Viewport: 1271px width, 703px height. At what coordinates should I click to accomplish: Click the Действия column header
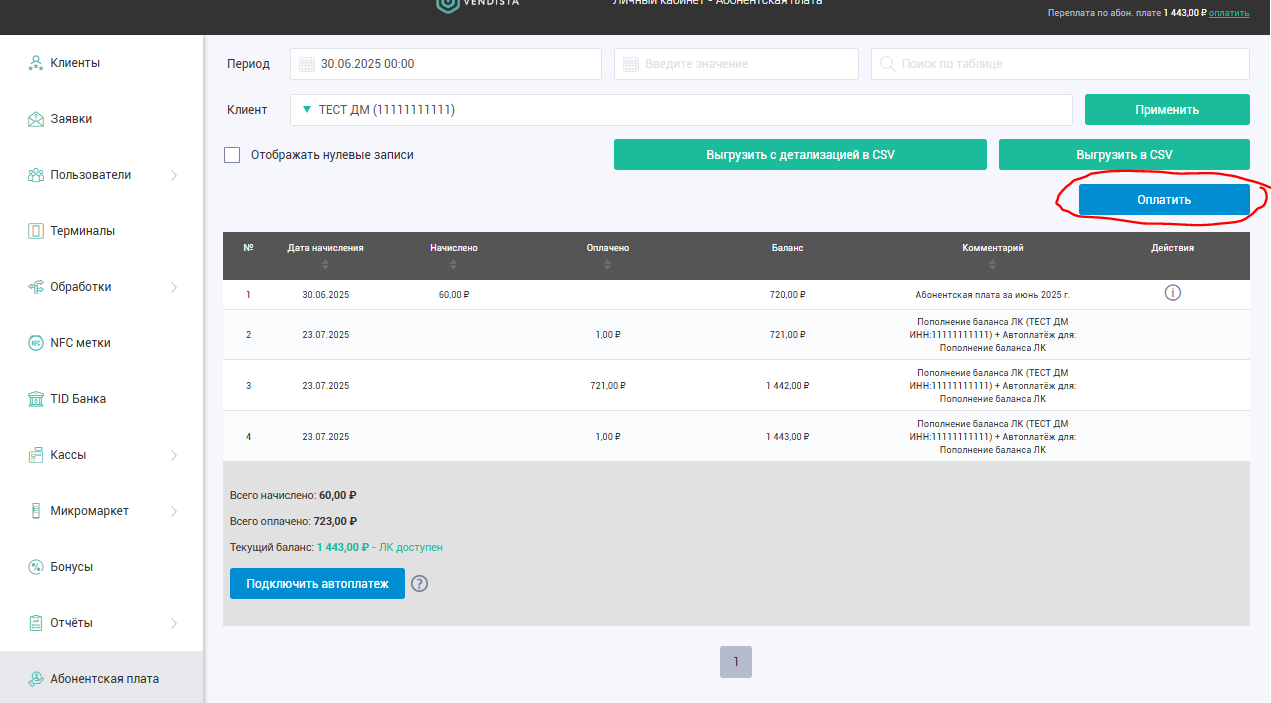1172,248
